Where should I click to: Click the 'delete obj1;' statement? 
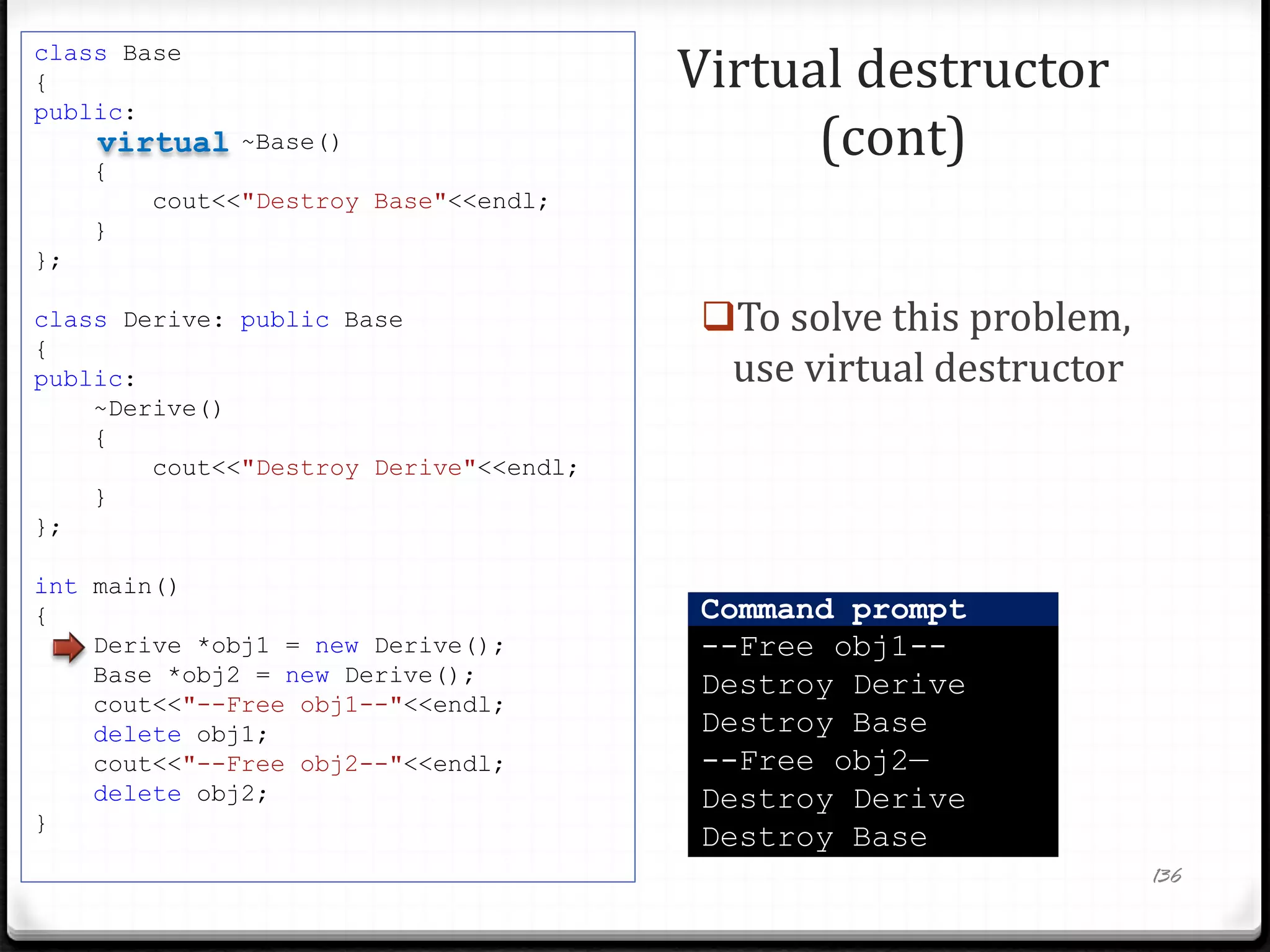click(180, 734)
